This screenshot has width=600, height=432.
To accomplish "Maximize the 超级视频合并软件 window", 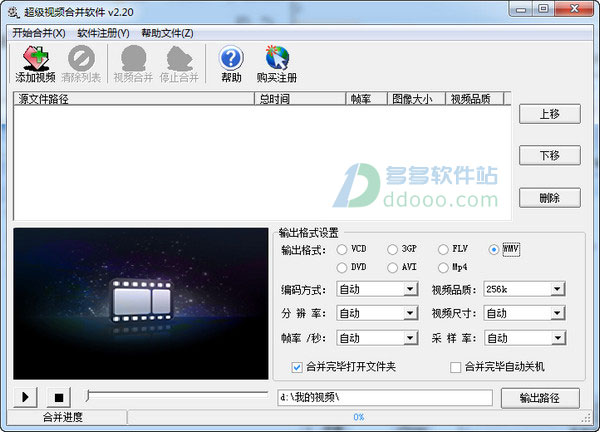I will point(543,9).
